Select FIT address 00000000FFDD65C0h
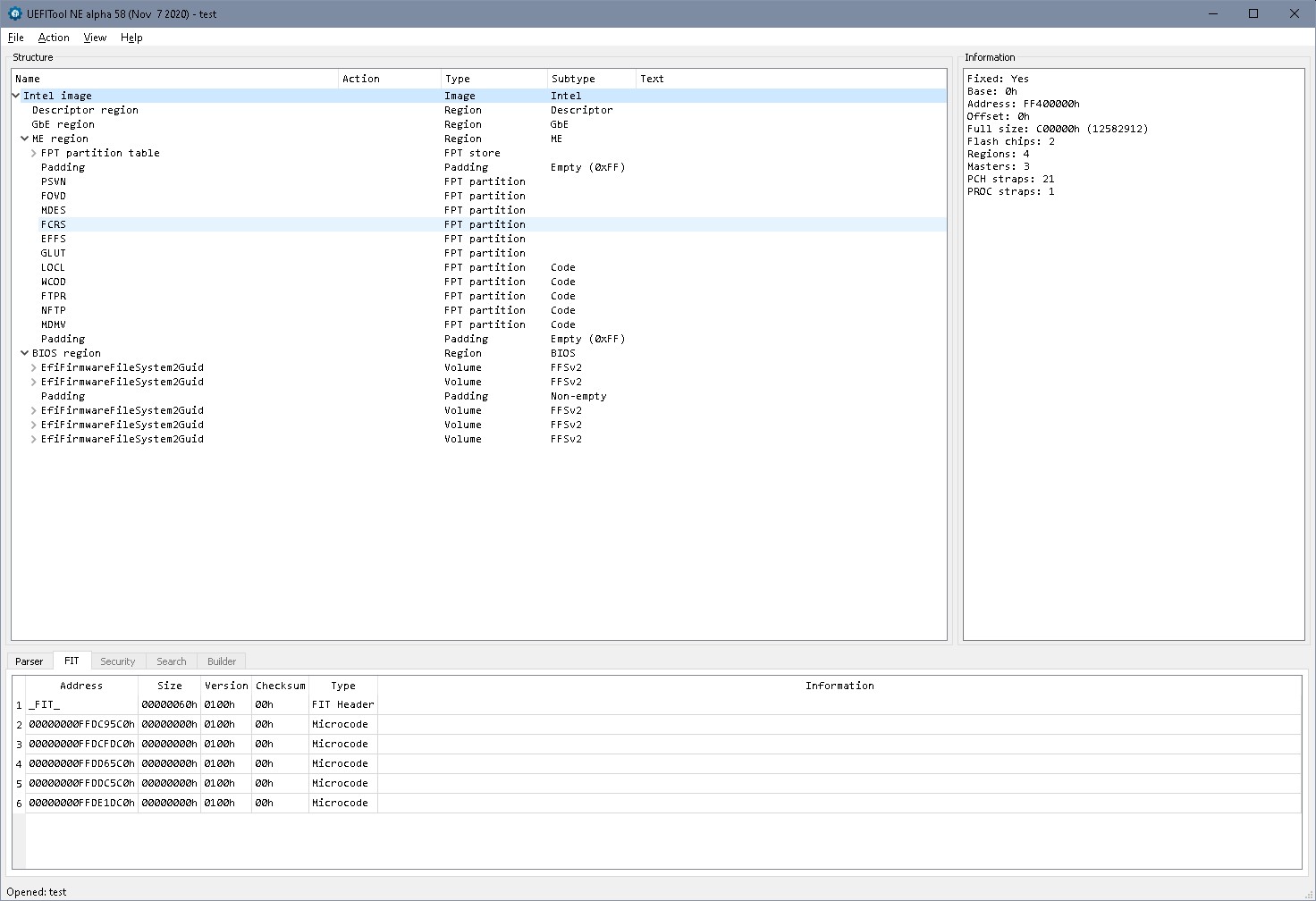Image resolution: width=1316 pixels, height=901 pixels. [x=81, y=763]
